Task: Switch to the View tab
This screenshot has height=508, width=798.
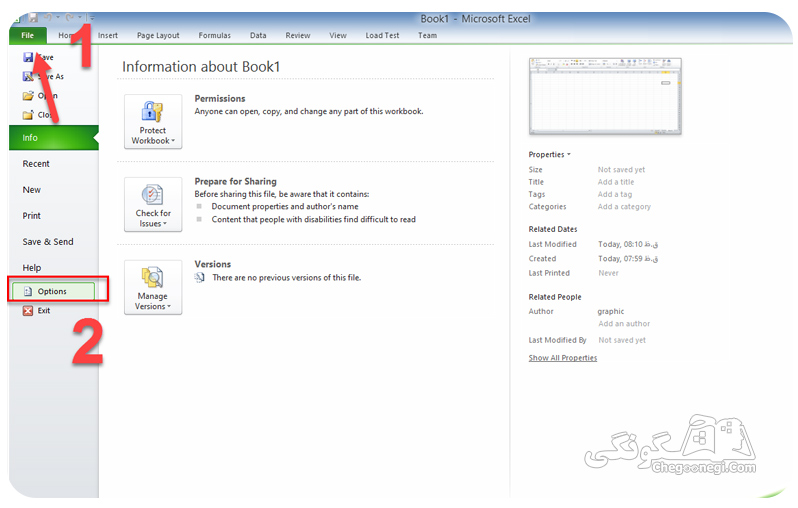Action: [x=337, y=35]
